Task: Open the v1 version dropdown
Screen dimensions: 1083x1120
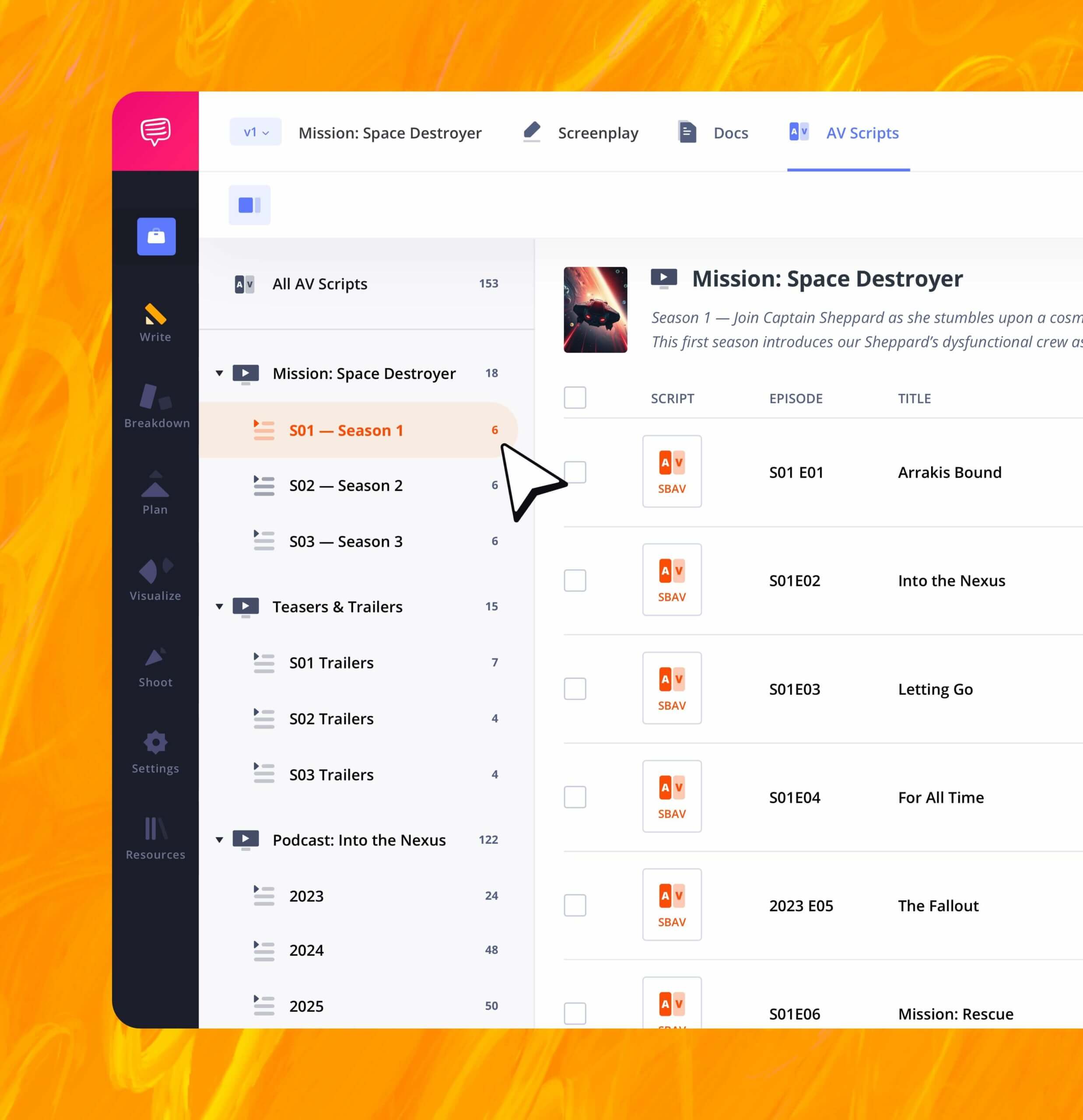Action: point(255,132)
